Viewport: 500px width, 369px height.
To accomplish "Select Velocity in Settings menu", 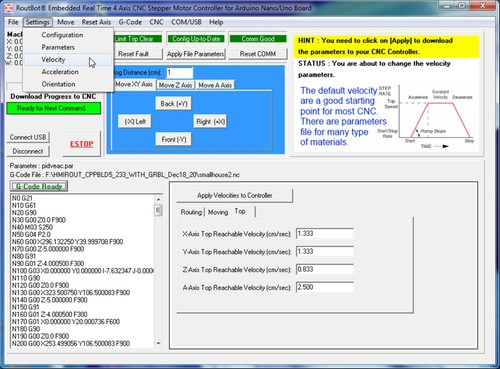I will pyautogui.click(x=53, y=60).
